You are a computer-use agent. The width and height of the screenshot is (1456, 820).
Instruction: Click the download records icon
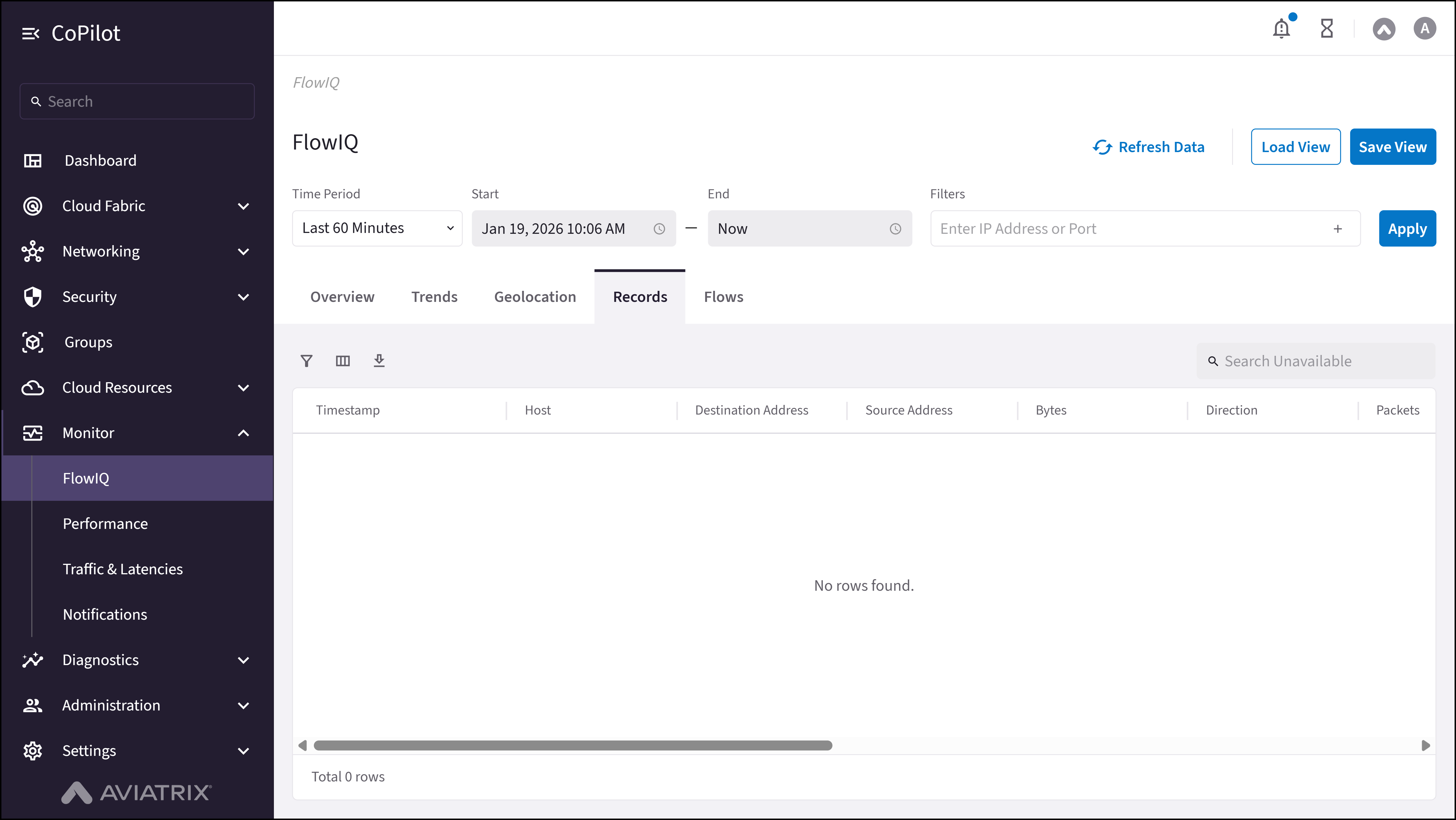(379, 361)
